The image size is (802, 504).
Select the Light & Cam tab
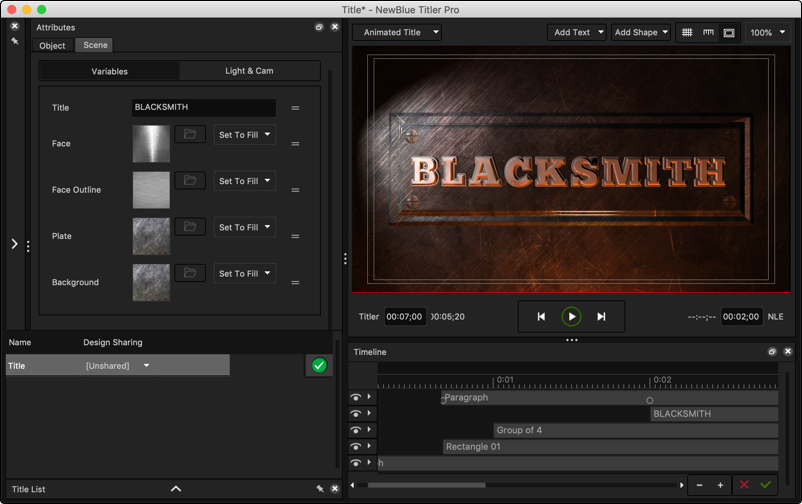[x=249, y=71]
